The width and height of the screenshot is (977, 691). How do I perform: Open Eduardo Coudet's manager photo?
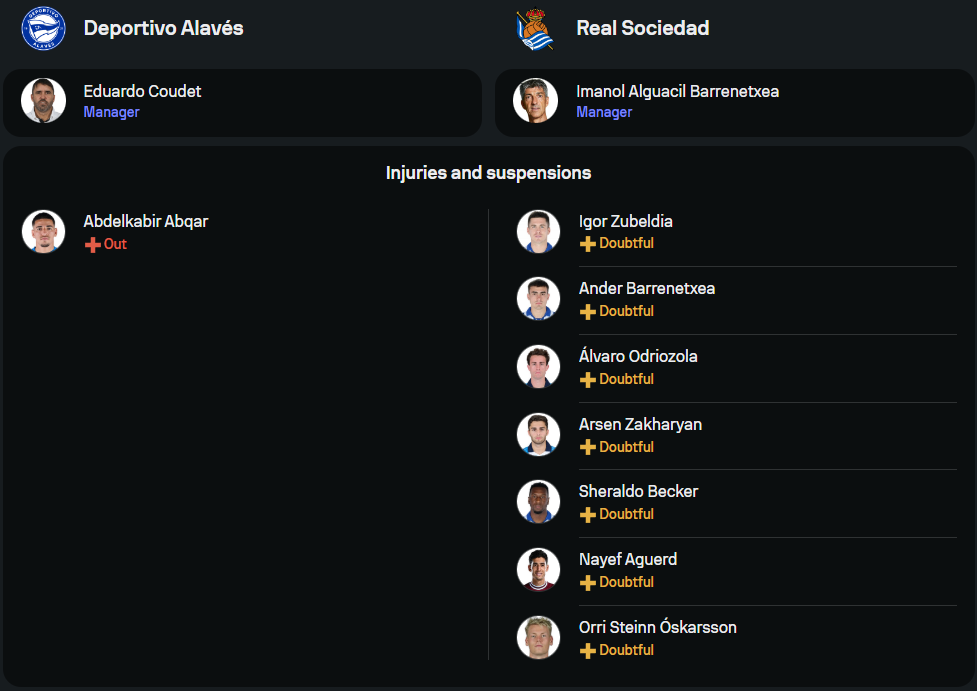[x=43, y=101]
